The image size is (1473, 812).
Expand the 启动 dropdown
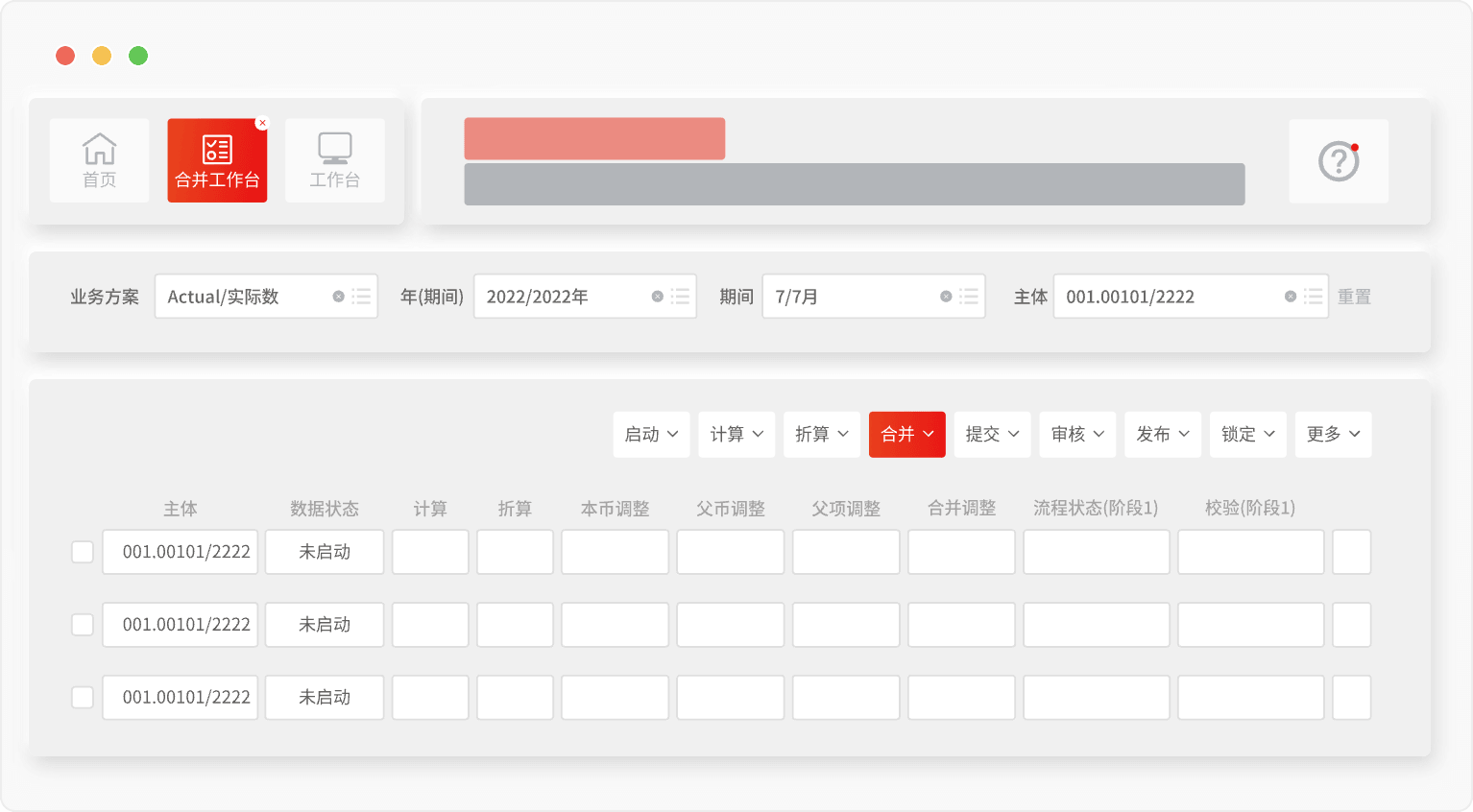pos(651,435)
